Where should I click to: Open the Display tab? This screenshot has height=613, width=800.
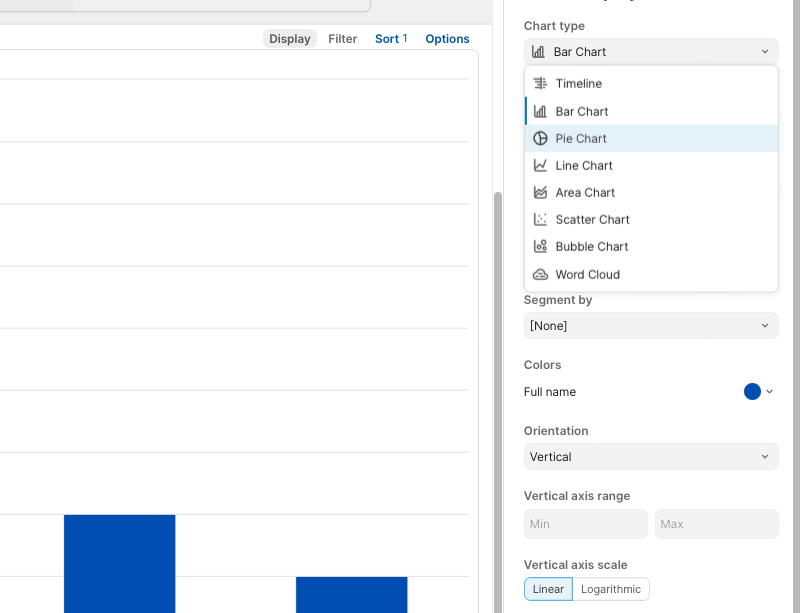[290, 39]
